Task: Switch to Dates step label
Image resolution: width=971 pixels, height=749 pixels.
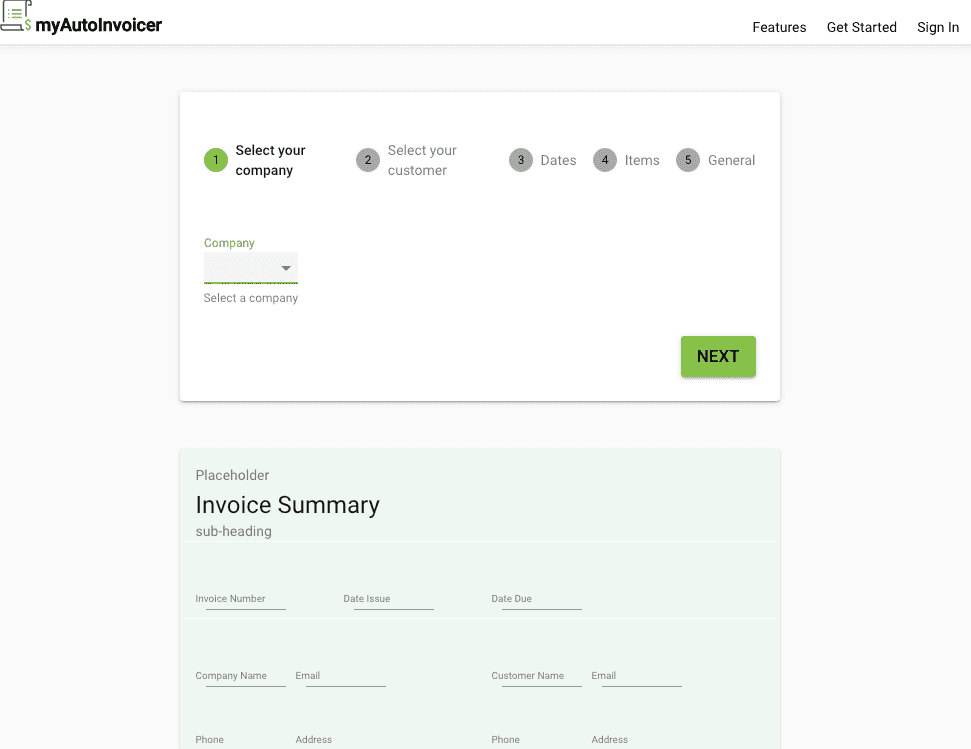Action: (558, 160)
